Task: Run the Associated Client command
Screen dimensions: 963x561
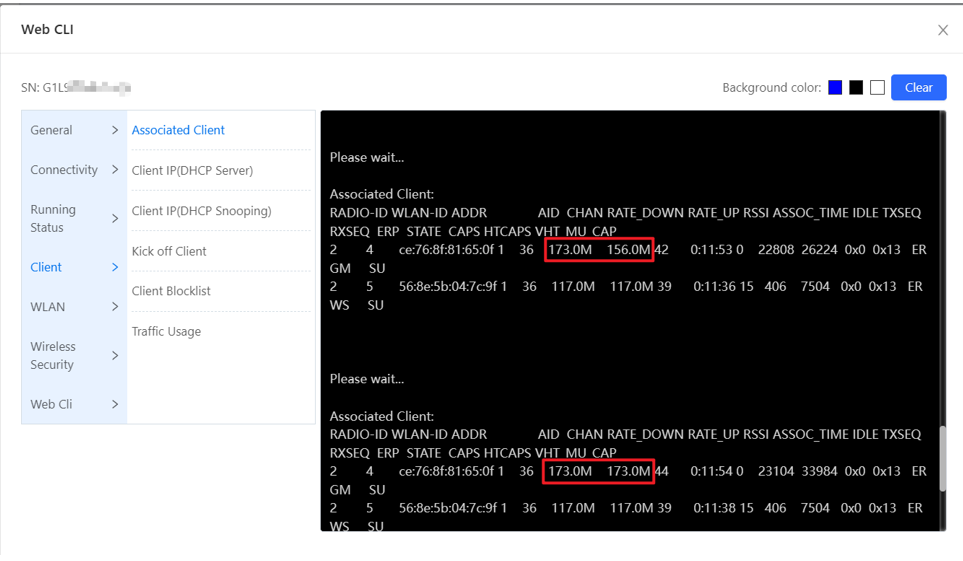Action: point(178,130)
